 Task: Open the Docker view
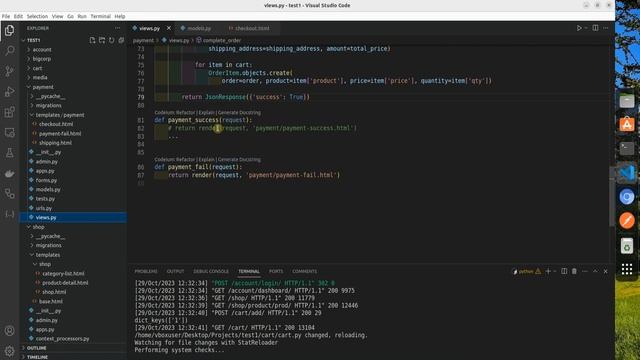click(x=9, y=173)
